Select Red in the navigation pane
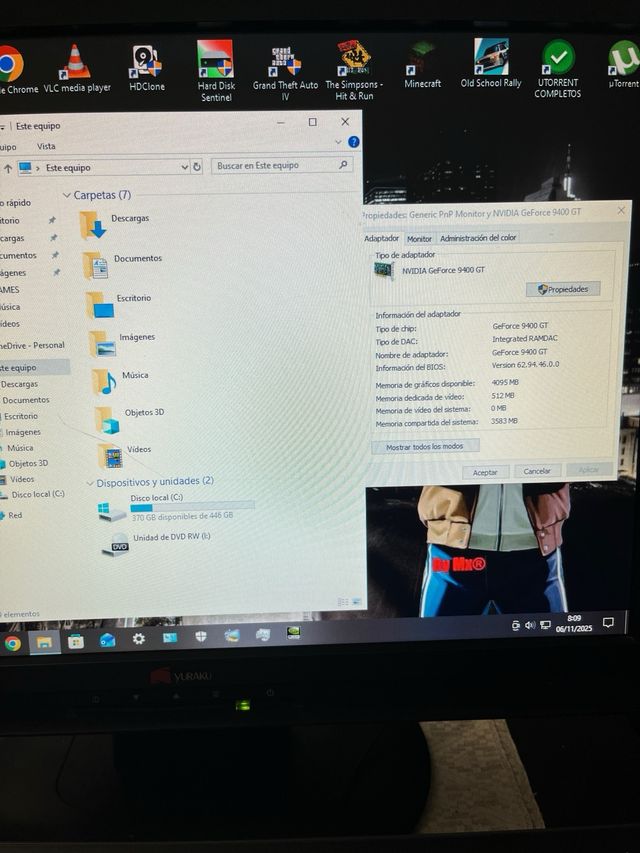Viewport: 640px width, 853px height. tap(15, 515)
